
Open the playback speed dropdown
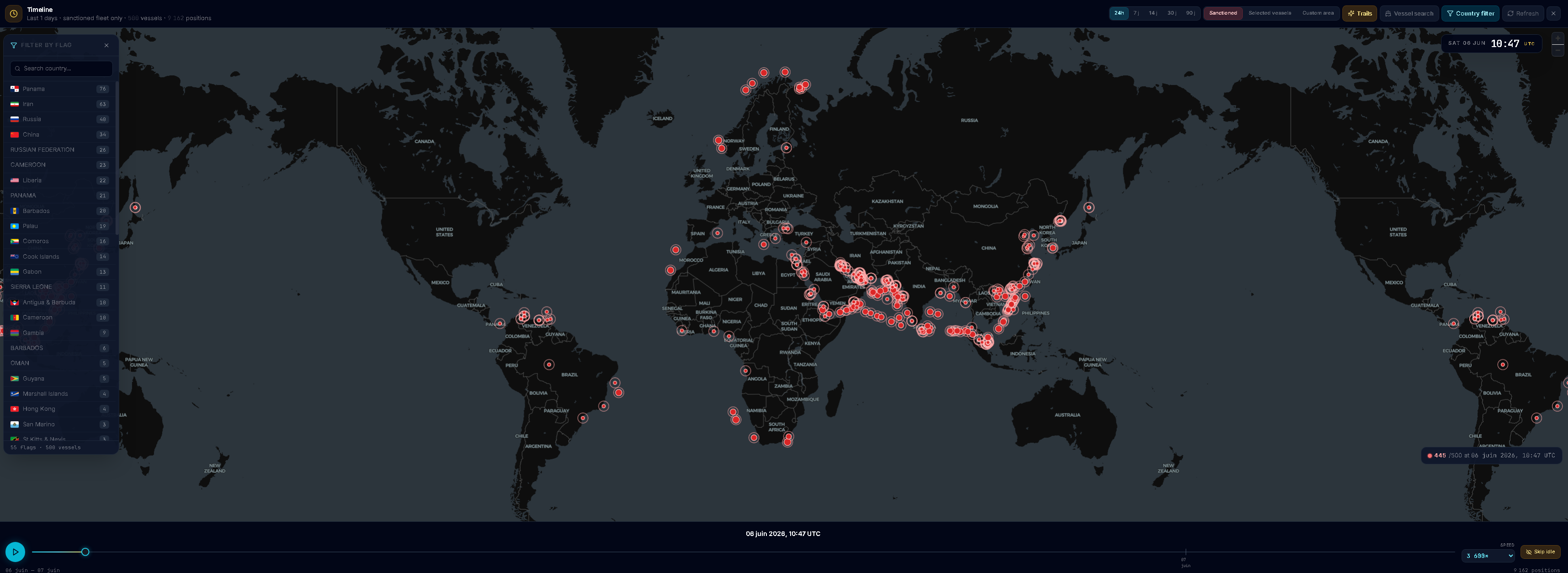1488,556
